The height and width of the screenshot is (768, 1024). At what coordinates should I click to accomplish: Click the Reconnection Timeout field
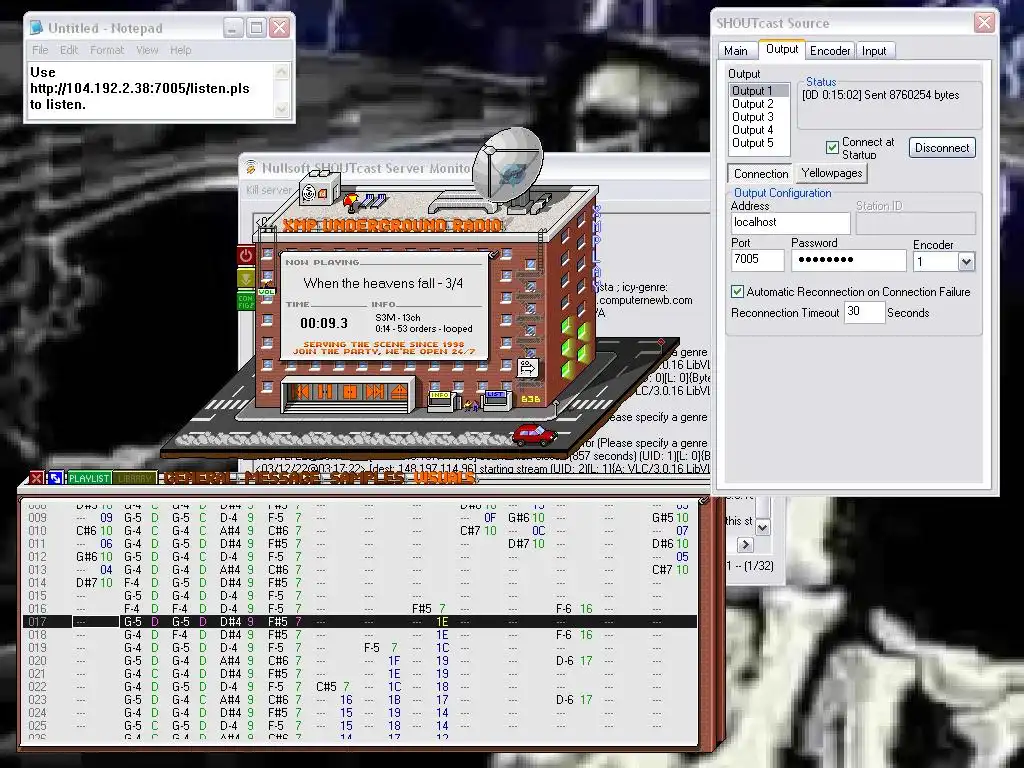tap(864, 312)
